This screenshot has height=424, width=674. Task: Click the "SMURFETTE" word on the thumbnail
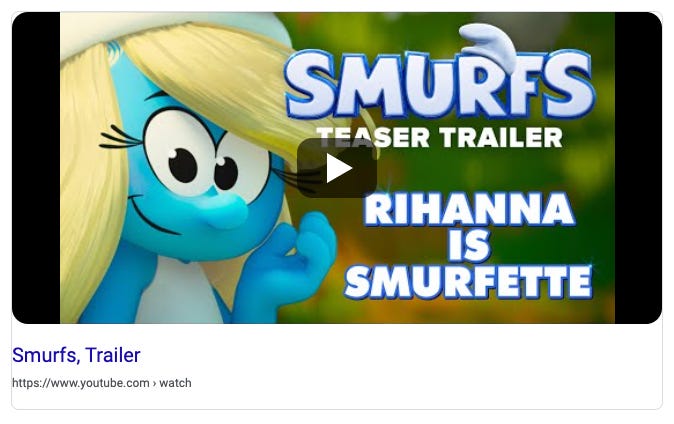tap(468, 282)
